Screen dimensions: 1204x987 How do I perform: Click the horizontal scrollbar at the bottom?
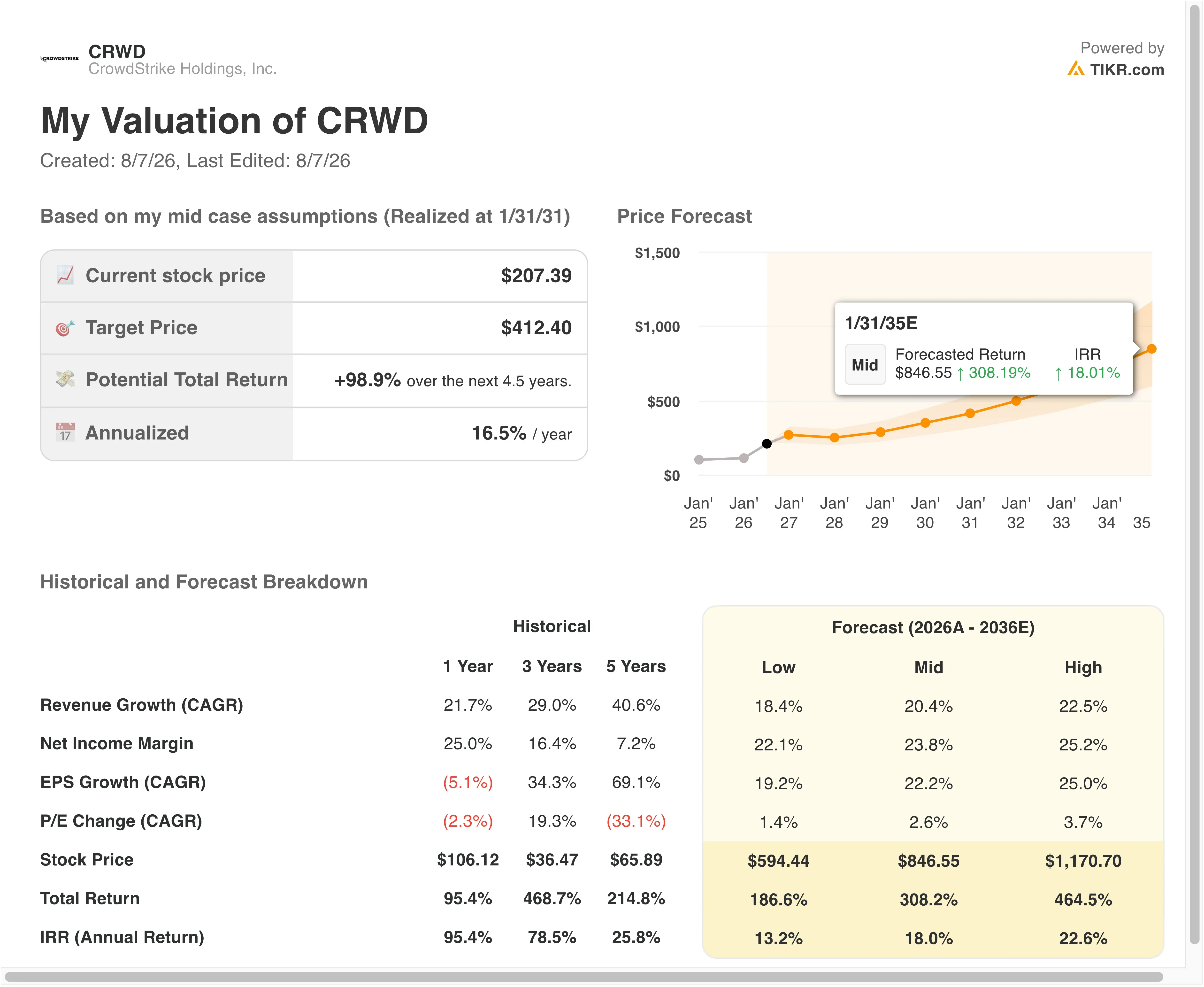[x=584, y=977]
